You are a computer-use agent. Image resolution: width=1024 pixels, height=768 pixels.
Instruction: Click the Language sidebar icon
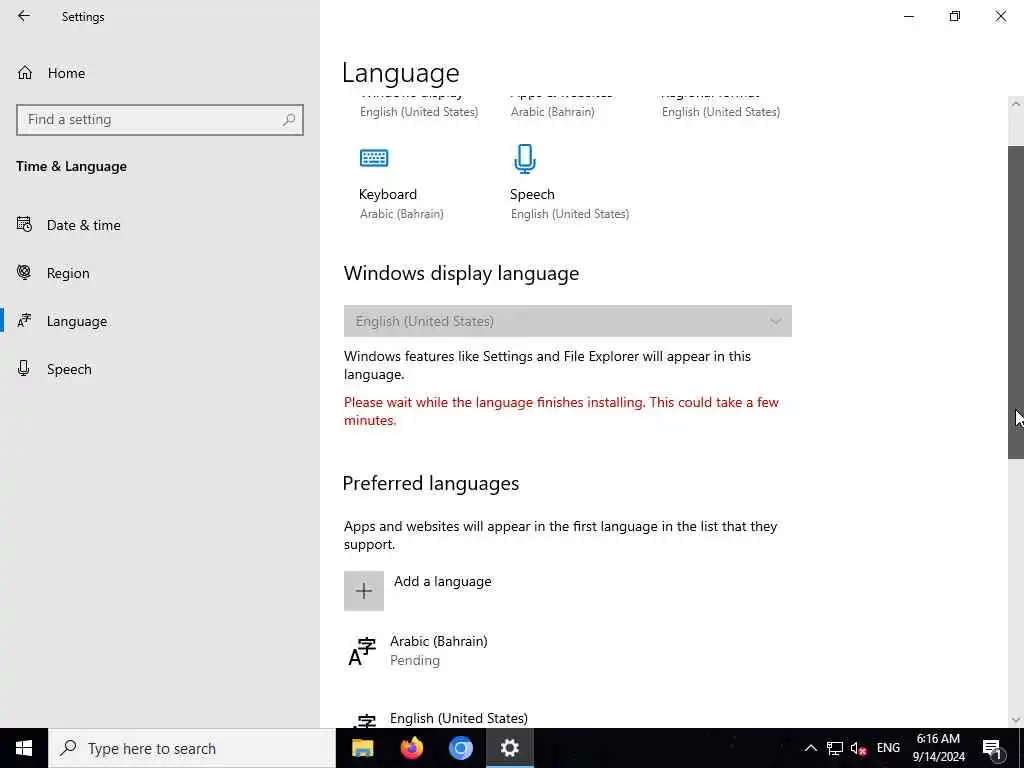(24, 321)
